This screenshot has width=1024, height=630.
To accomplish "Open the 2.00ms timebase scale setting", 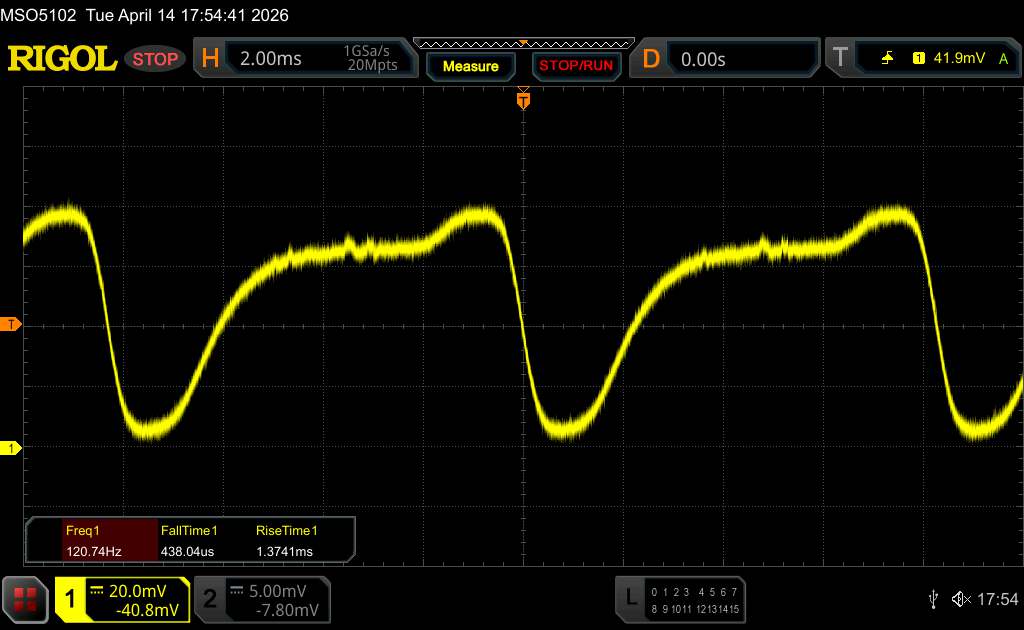I will pos(271,59).
